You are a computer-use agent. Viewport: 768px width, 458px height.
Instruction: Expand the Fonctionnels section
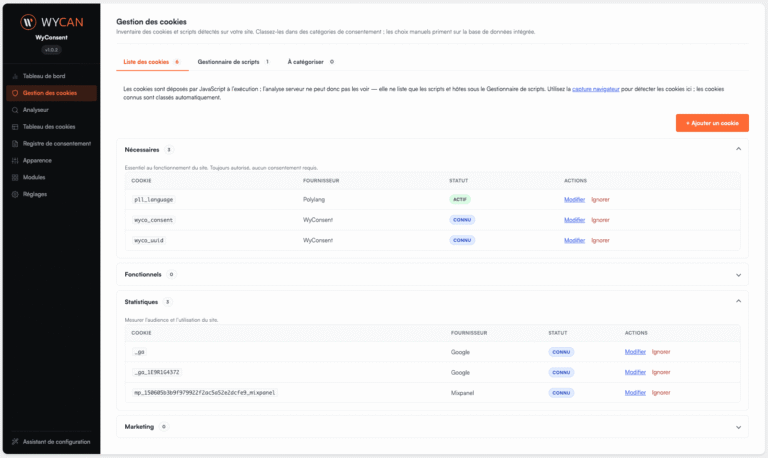738,275
